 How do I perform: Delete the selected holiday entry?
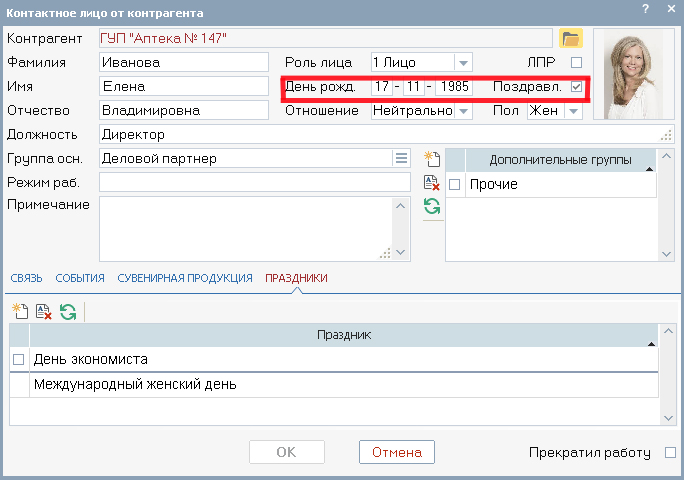click(44, 312)
